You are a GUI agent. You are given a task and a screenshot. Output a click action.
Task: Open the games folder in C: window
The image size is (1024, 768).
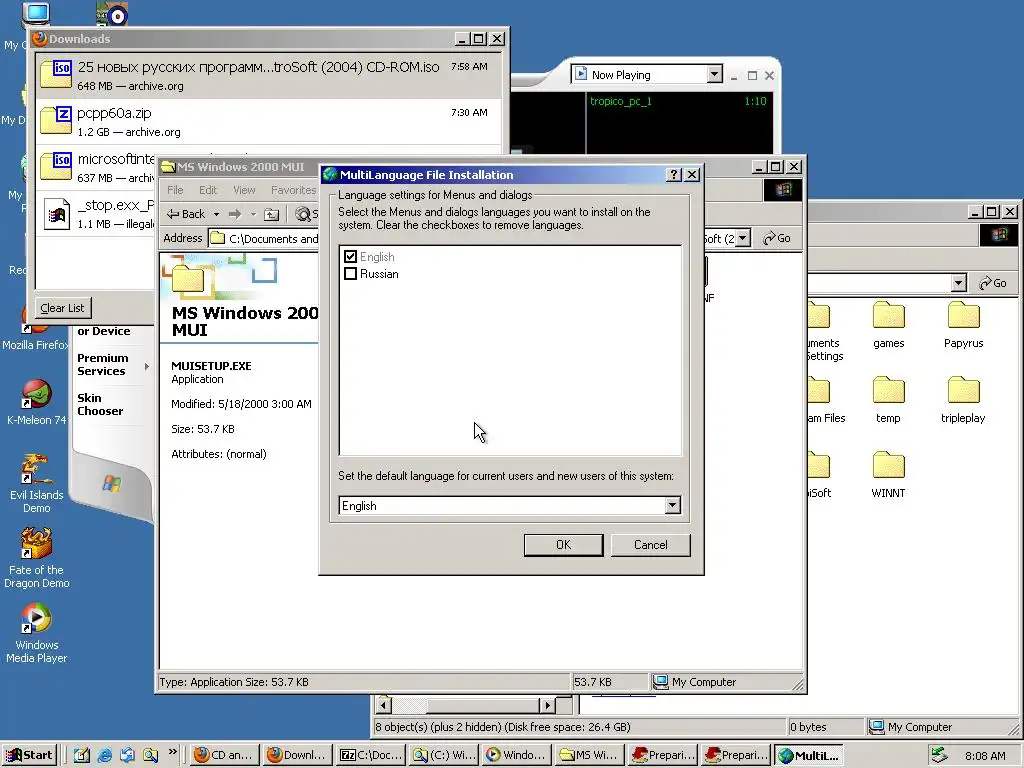pos(888,325)
